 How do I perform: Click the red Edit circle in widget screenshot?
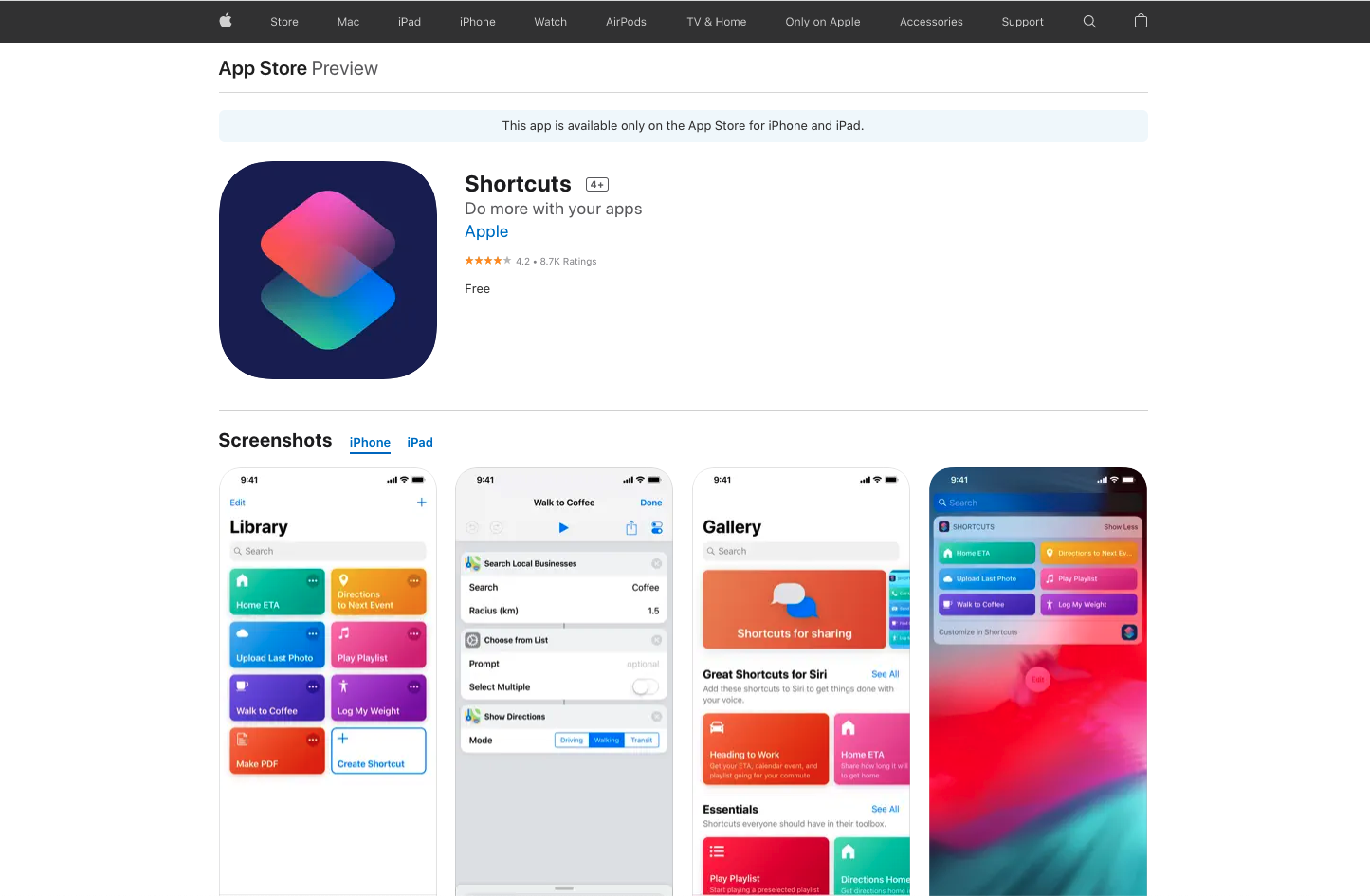tap(1038, 679)
